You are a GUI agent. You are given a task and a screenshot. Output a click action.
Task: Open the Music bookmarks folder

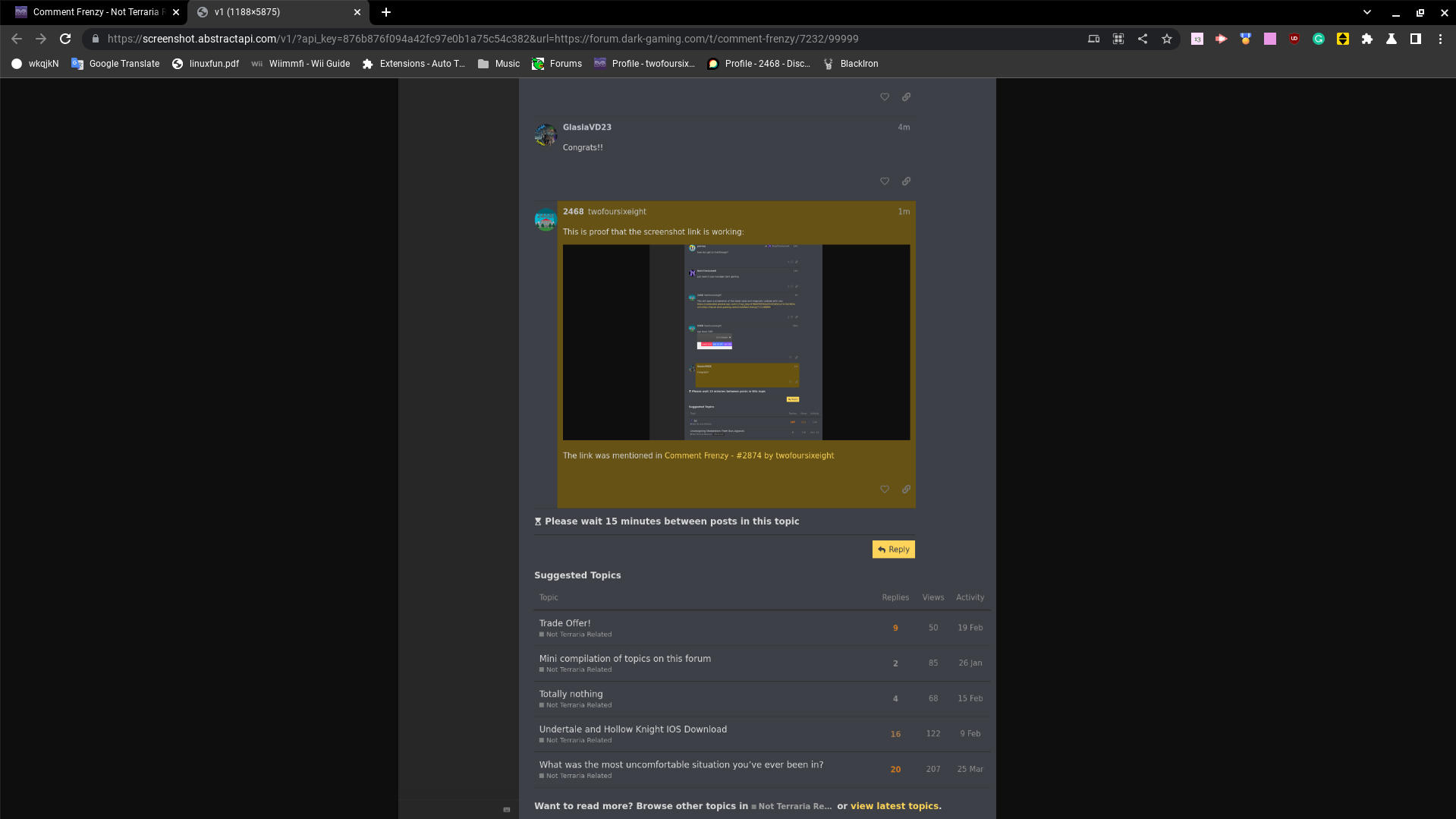(498, 64)
